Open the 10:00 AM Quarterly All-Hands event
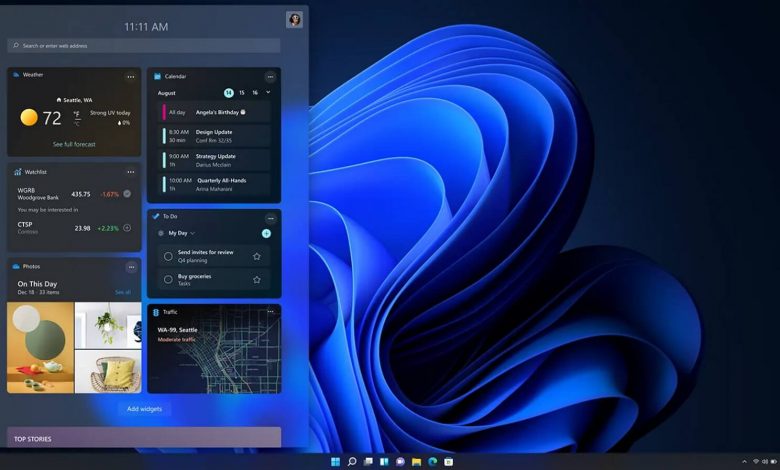Screen dimensions: 780x470 214,184
